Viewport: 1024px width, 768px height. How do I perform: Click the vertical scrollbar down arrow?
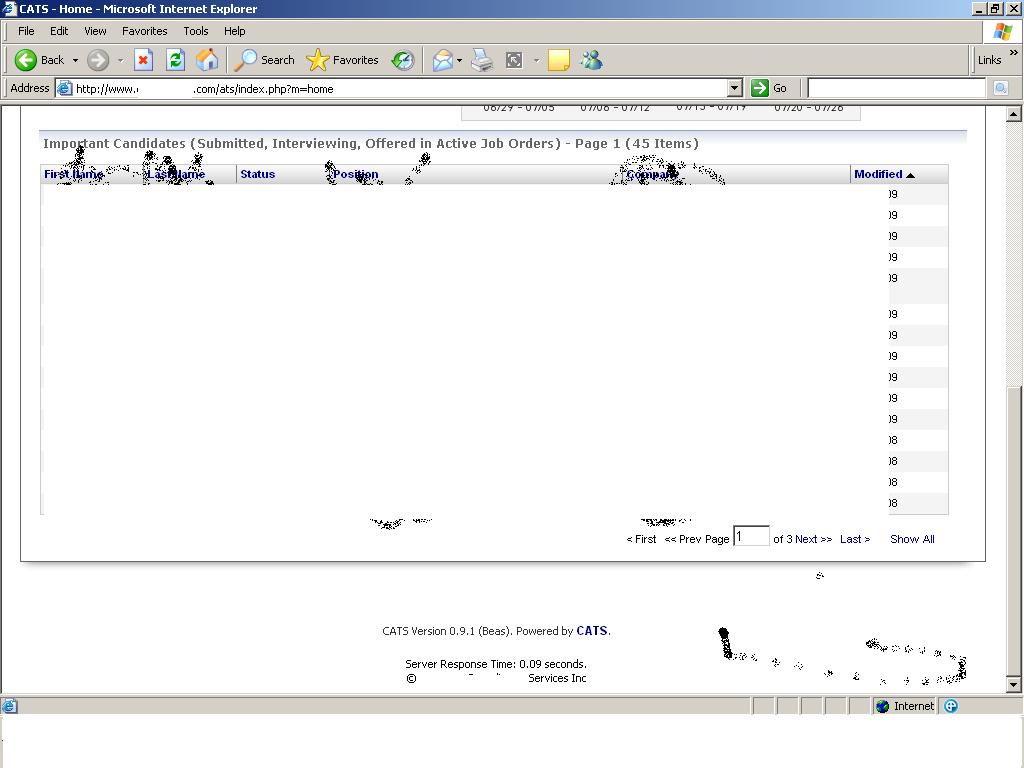coord(1014,685)
